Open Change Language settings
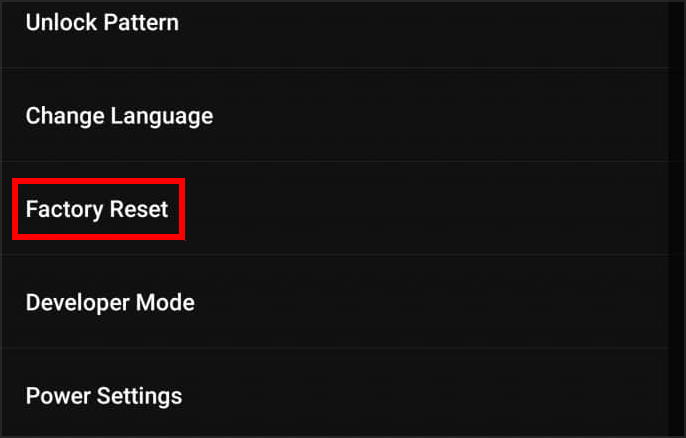 click(119, 116)
